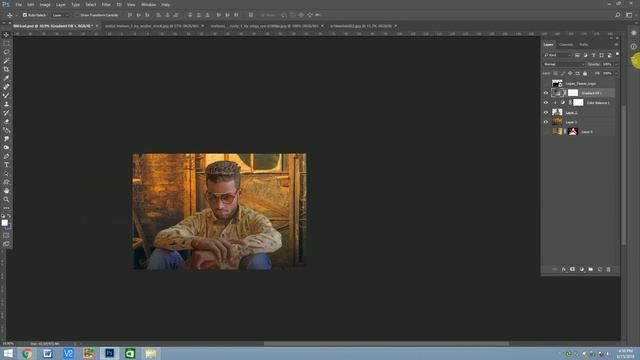Open the blend mode Normal dropdown
640x360 pixels.
coord(564,64)
